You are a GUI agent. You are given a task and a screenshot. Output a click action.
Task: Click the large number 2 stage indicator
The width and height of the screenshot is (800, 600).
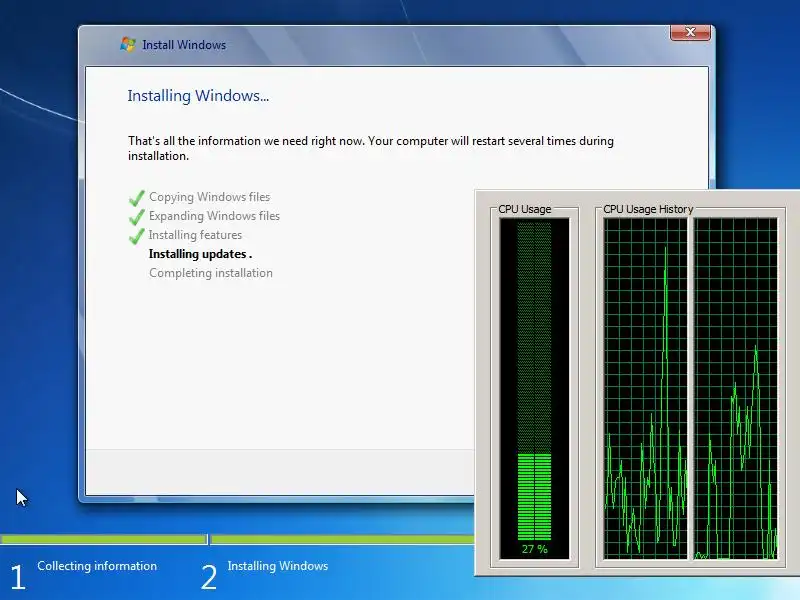(209, 578)
